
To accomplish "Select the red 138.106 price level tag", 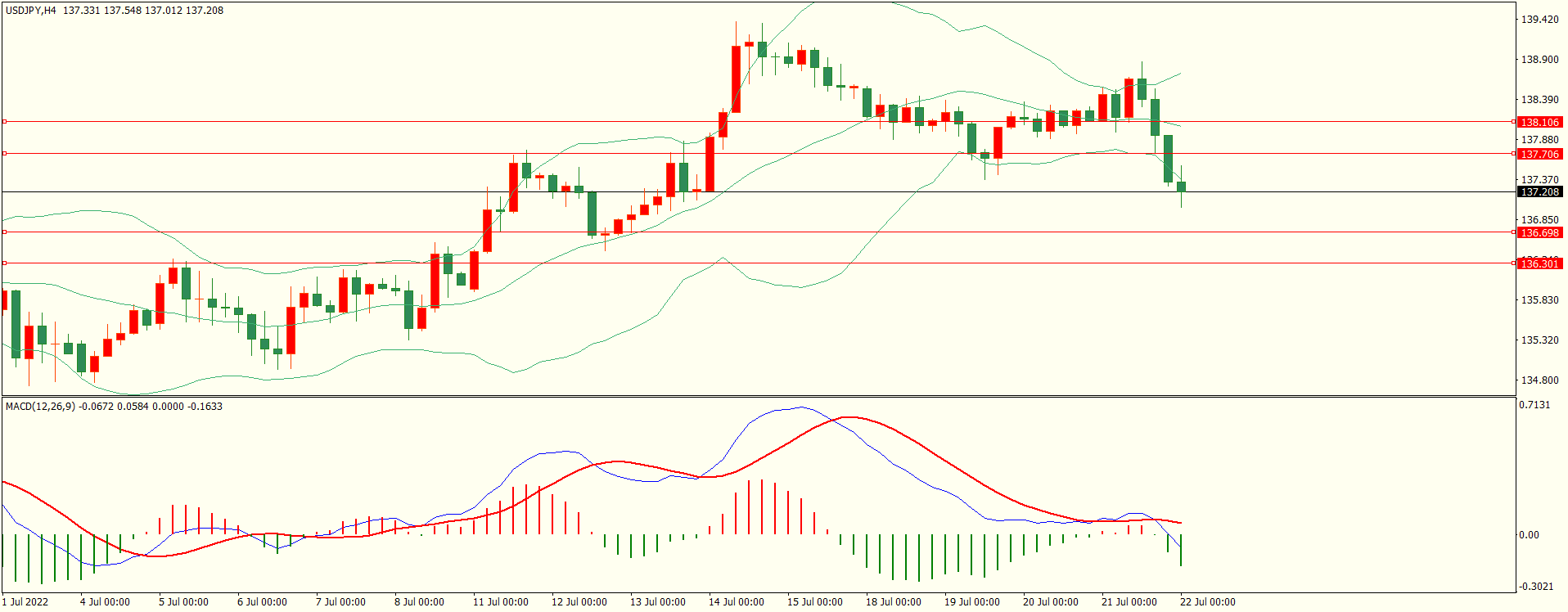I will click(x=1539, y=122).
